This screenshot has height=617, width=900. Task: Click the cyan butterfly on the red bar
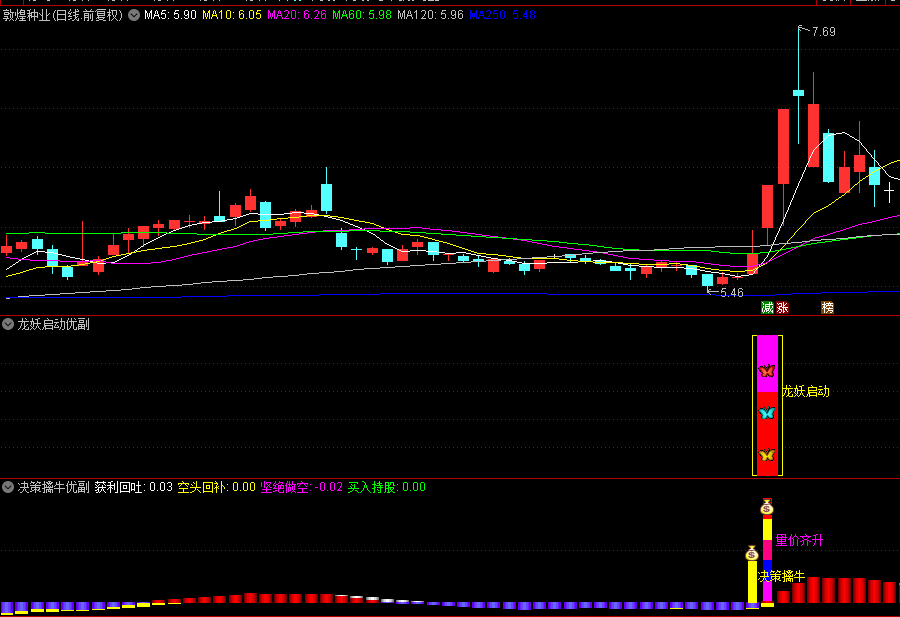767,413
